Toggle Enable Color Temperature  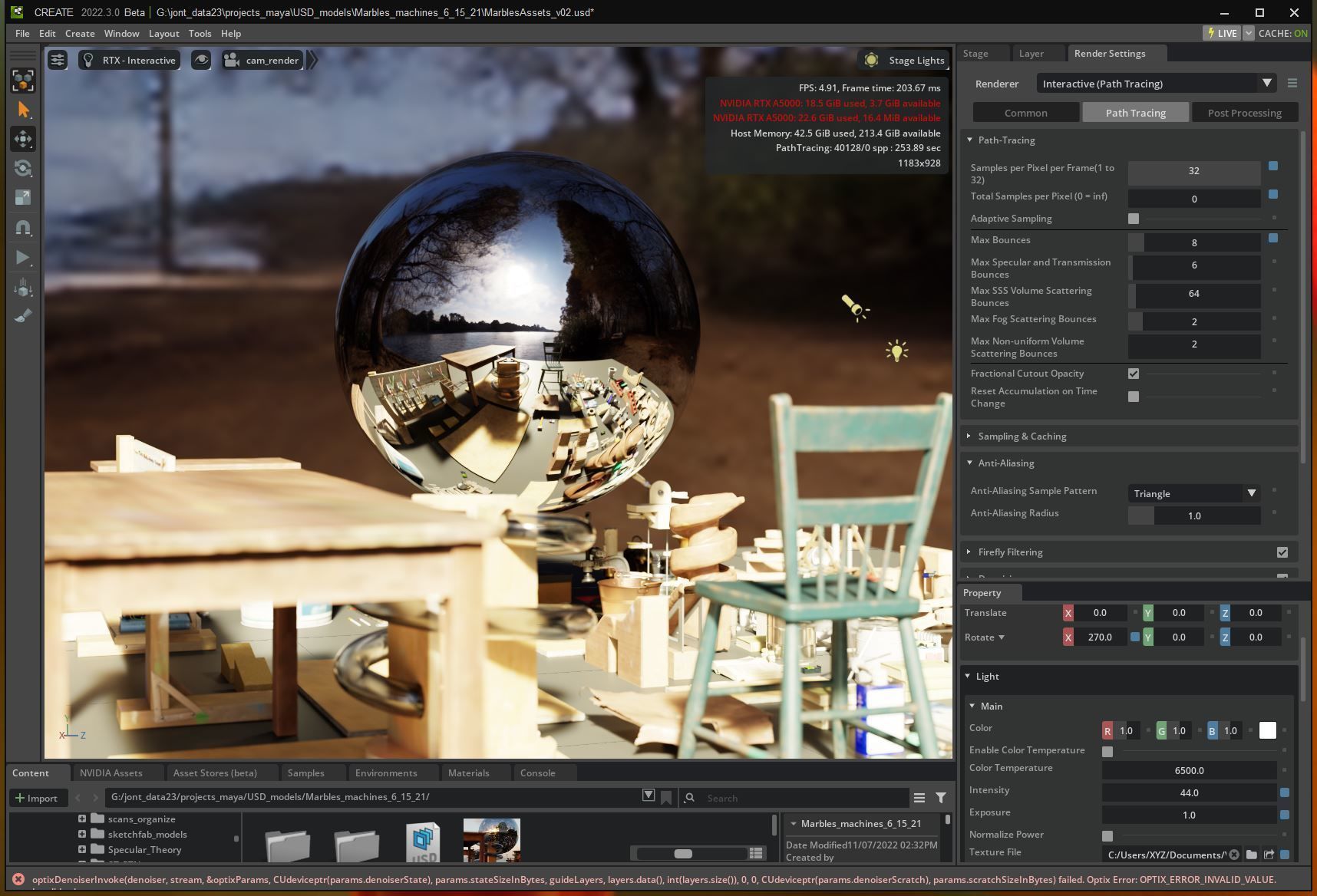click(1107, 753)
